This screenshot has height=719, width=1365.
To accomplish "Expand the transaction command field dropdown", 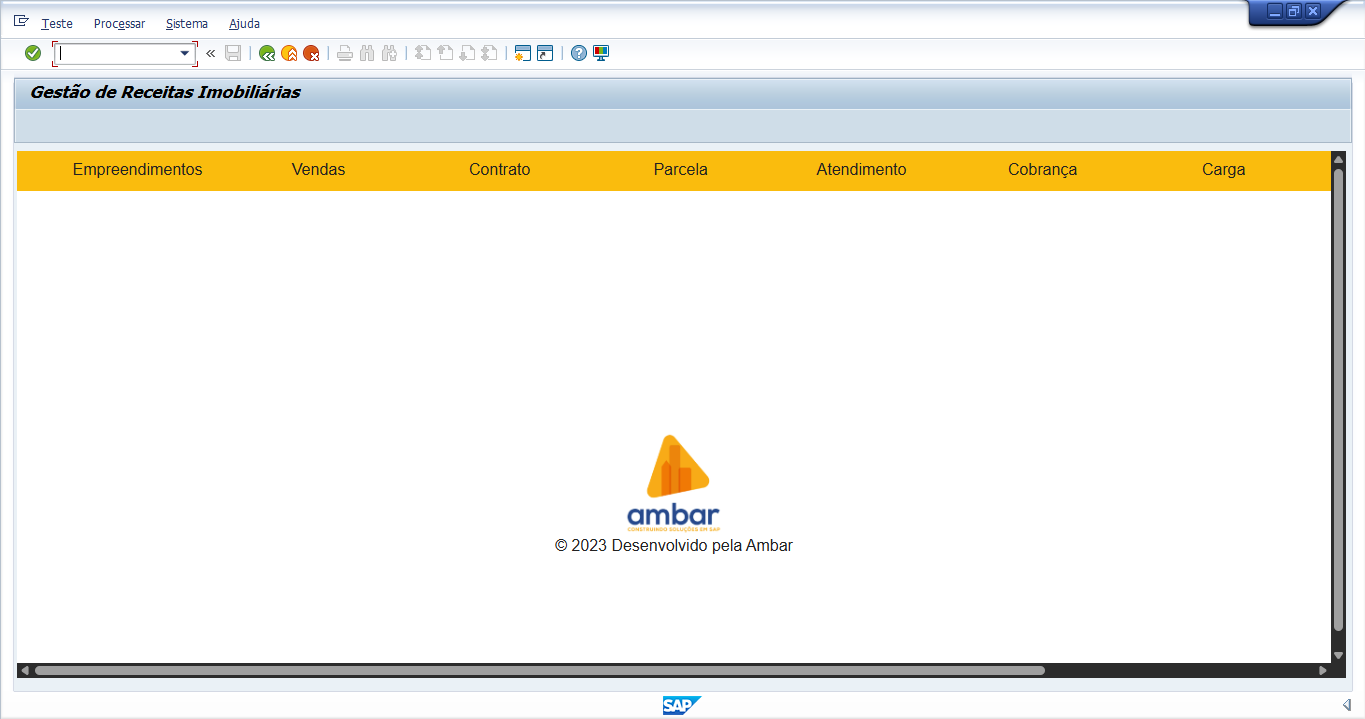I will [185, 53].
